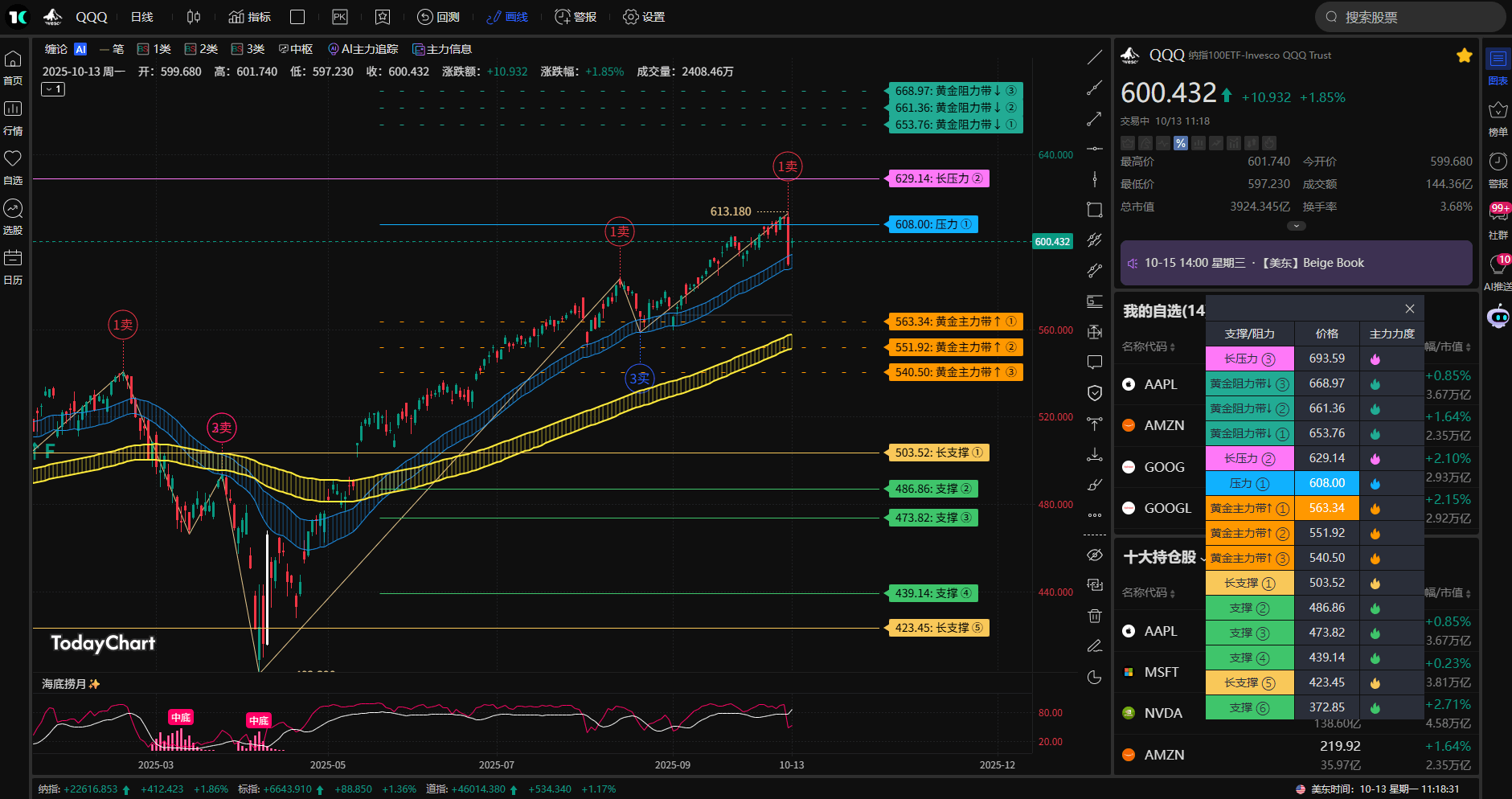1512x799 pixels.
Task: Expand more quote details chevron
Action: pos(1296,226)
